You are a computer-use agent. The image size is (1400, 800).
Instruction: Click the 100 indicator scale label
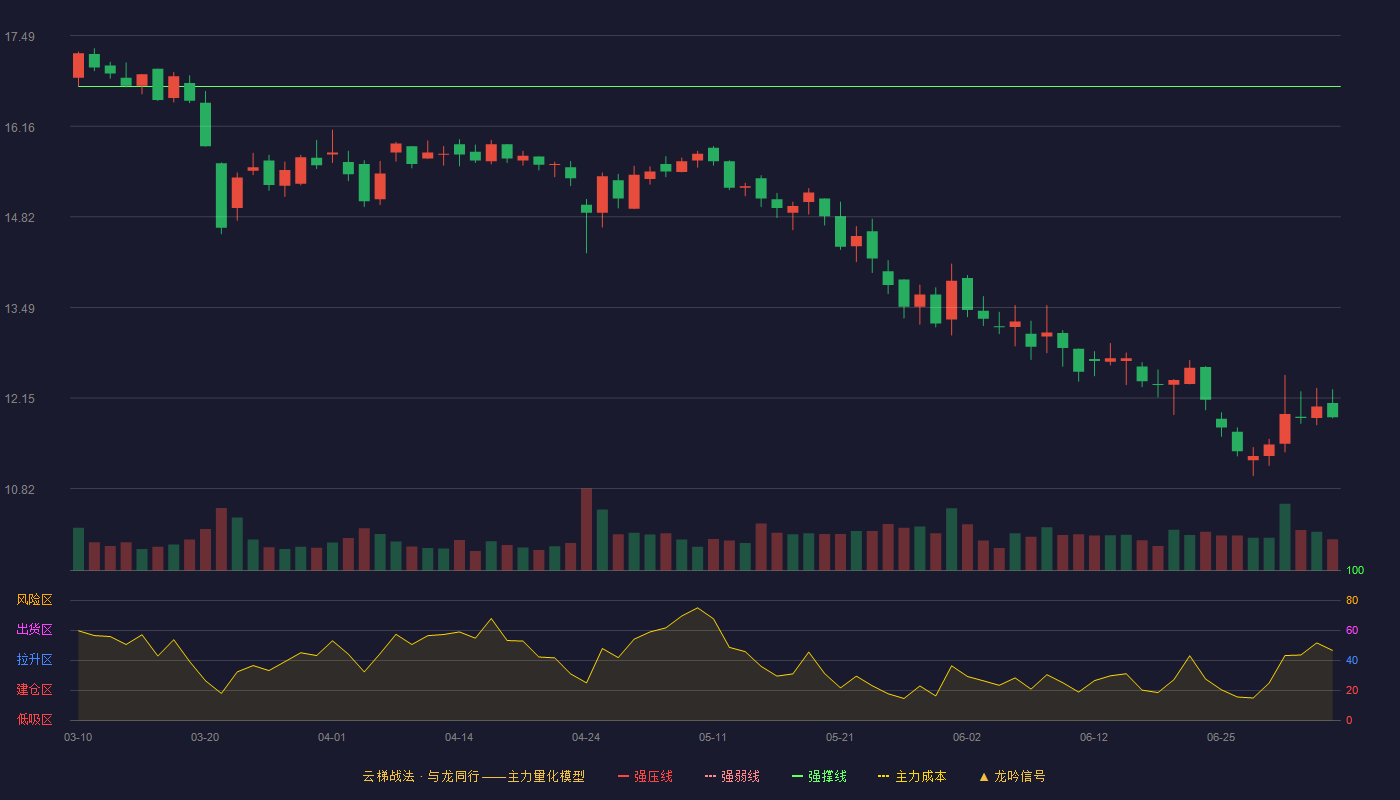point(1355,571)
